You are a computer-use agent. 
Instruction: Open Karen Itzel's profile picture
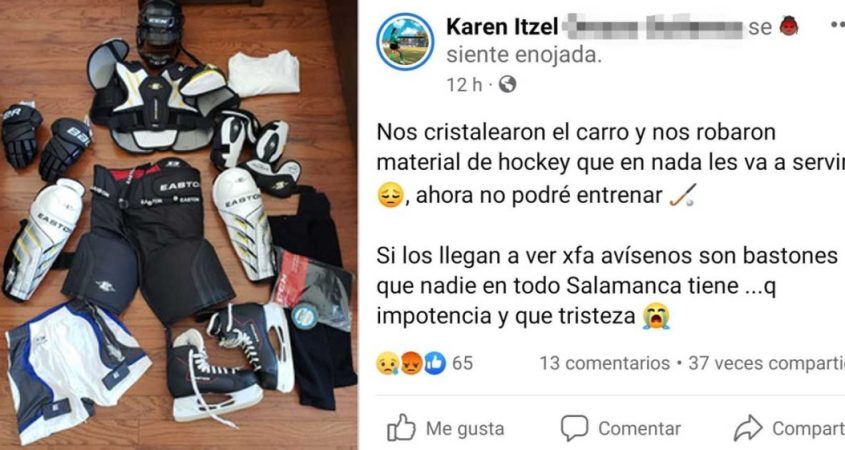pos(405,41)
